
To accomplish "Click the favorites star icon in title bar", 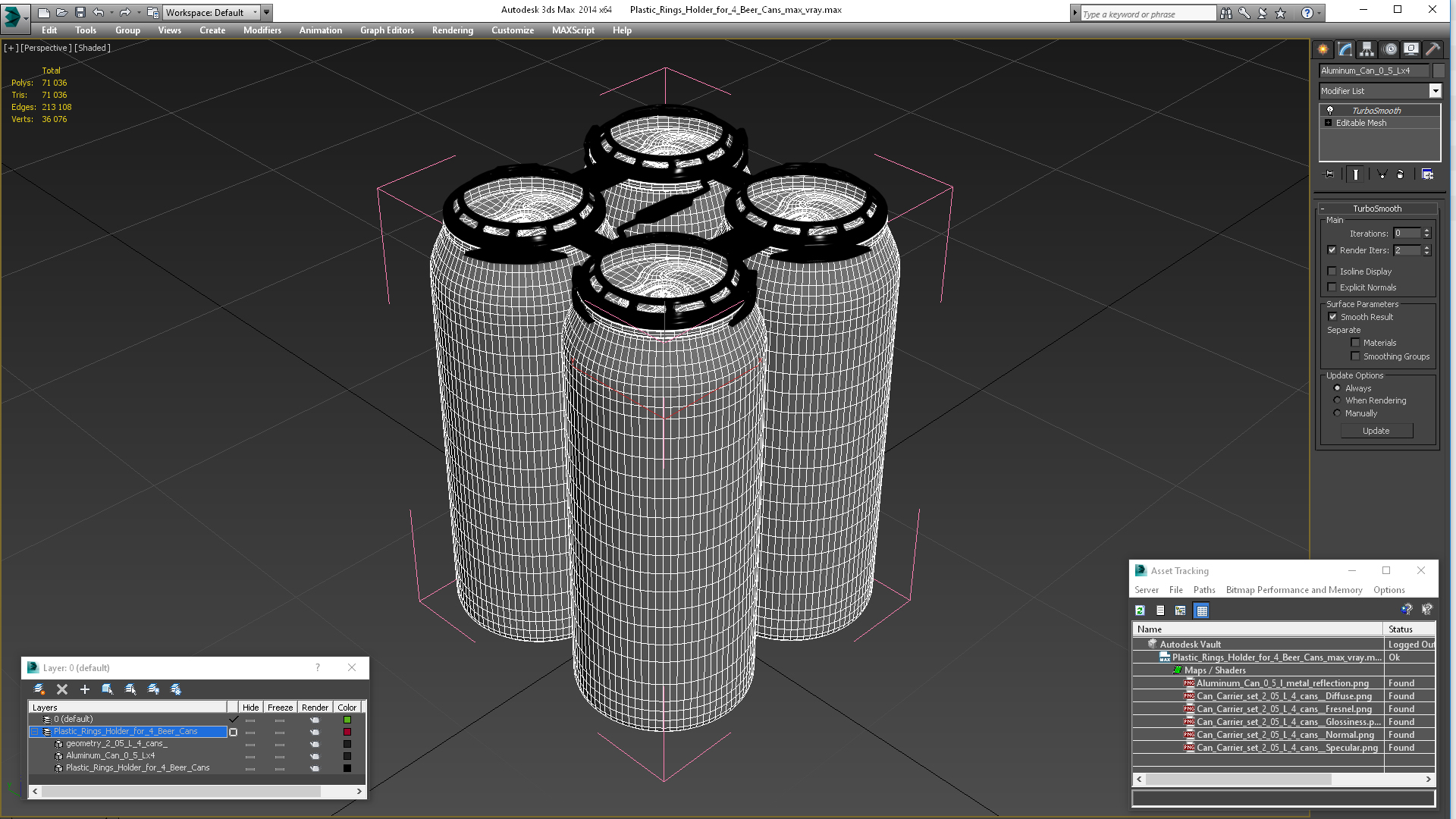I will (x=1281, y=13).
